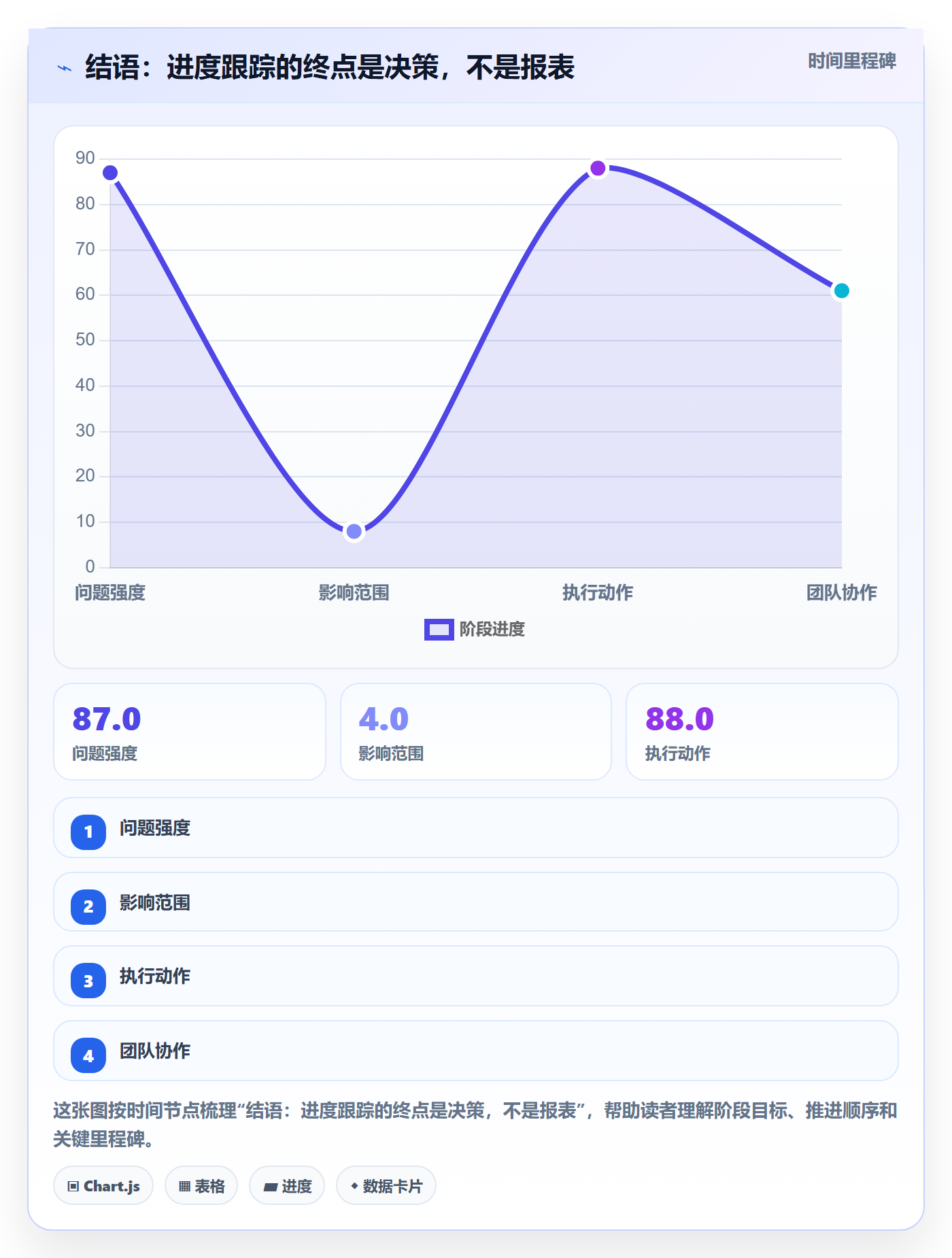Screen dimensions: 952x1258
Task: Click the number 1 step badge
Action: pyautogui.click(x=88, y=832)
